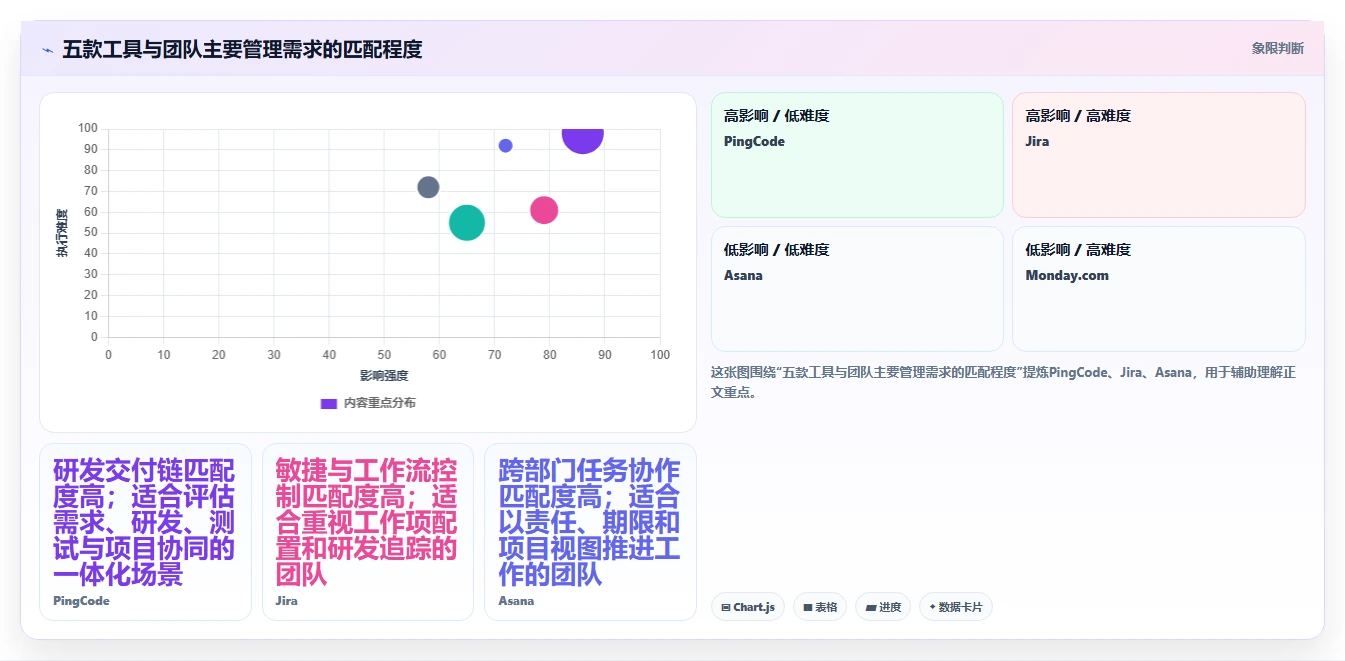Image resolution: width=1345 pixels, height=661 pixels.
Task: Open the 高影响 / 高难度 quadrant card
Action: [1158, 155]
